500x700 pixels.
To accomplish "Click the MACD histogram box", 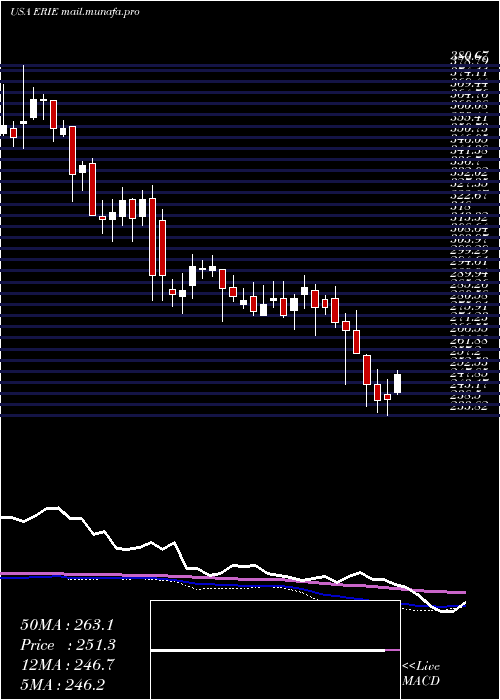I will [x=275, y=650].
